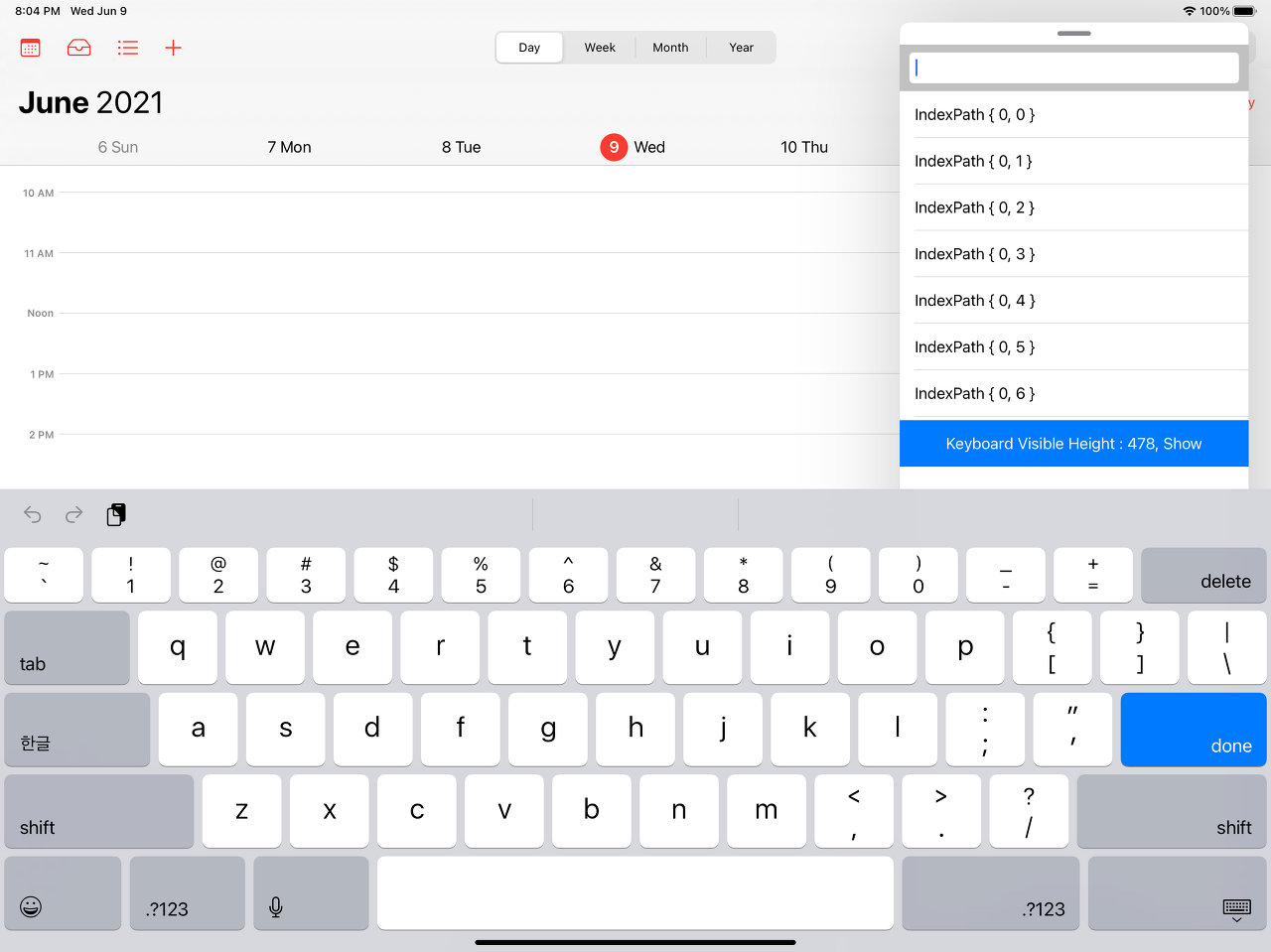Image resolution: width=1271 pixels, height=952 pixels.
Task: Open the calendar inbox icon
Action: tap(79, 48)
